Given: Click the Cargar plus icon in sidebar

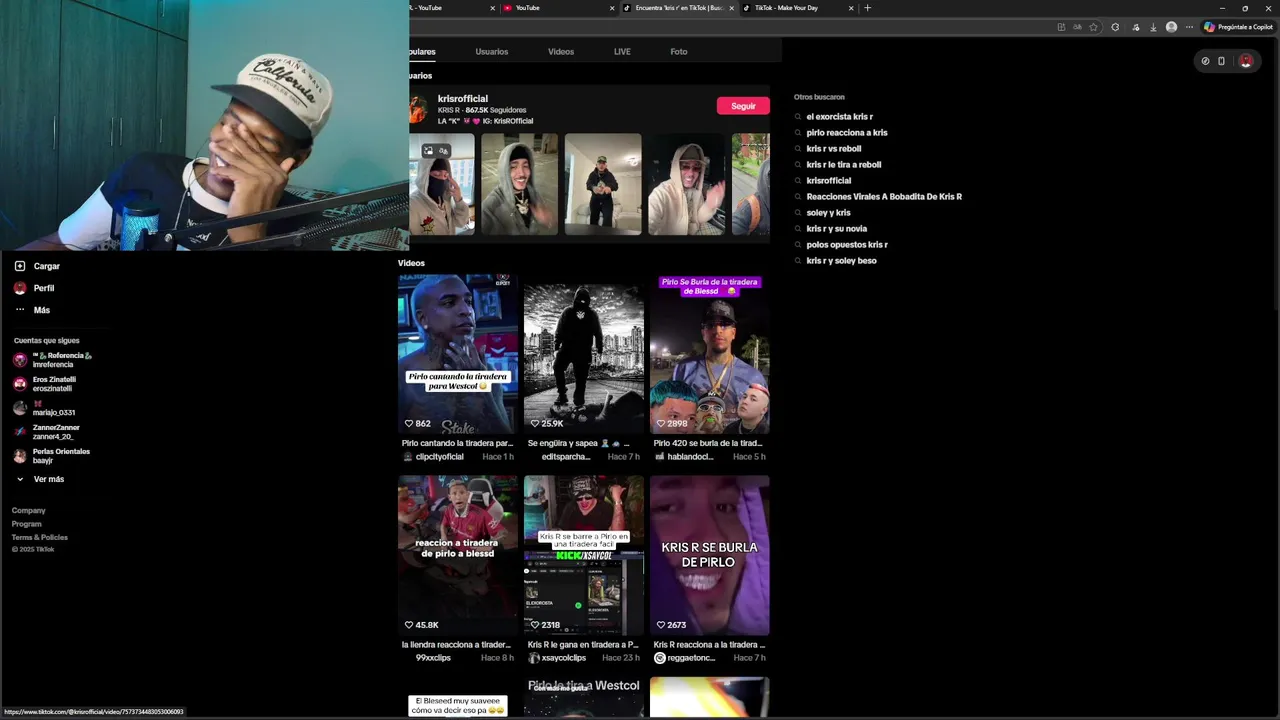Looking at the screenshot, I should point(20,266).
